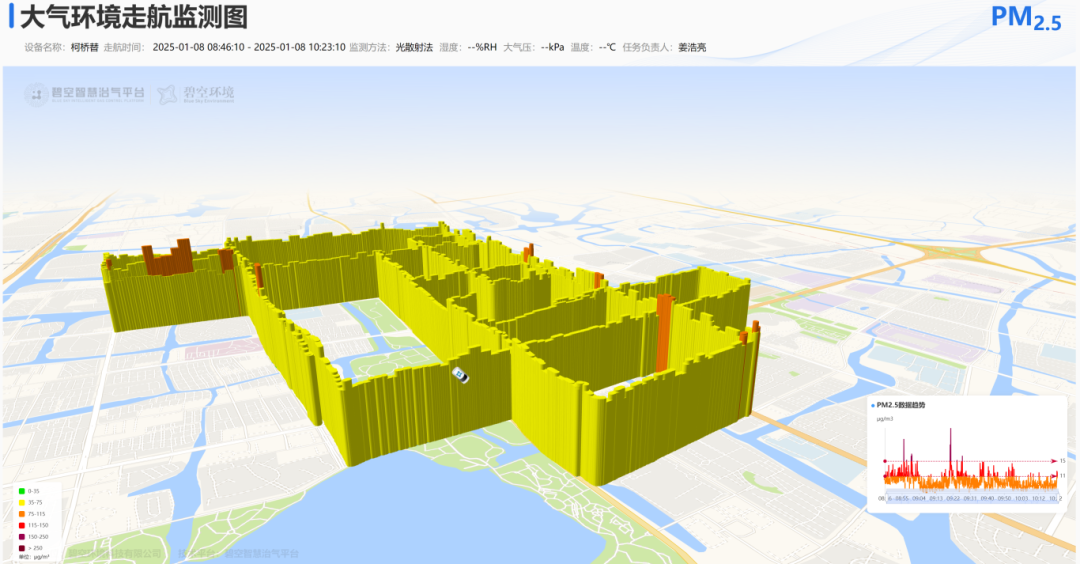1080x564 pixels.
Task: Click the PM2.5数据趋势 chart title
Action: (901, 405)
